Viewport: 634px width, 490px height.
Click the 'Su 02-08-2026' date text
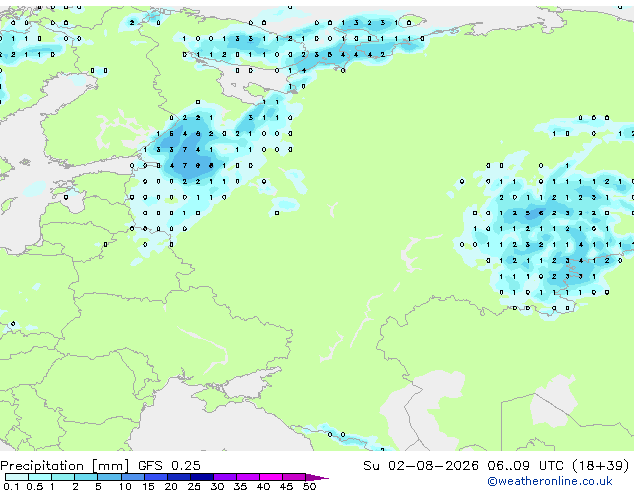pos(421,466)
